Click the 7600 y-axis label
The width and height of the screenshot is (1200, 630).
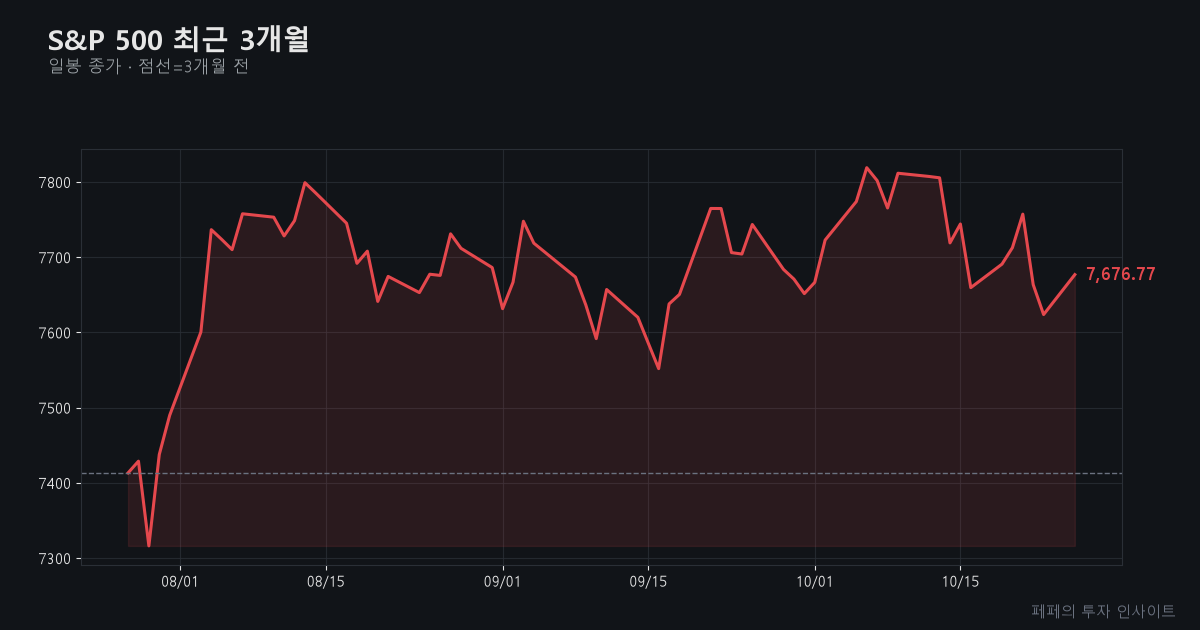[x=56, y=333]
